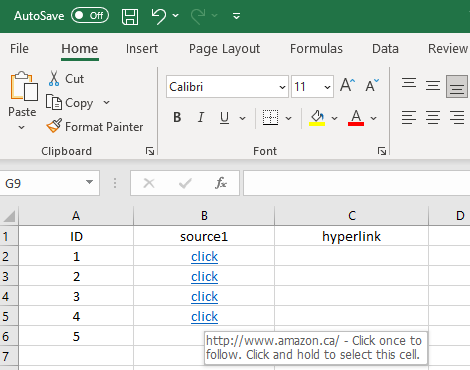The height and width of the screenshot is (370, 470).
Task: Confirm the entry with the checkmark
Action: (x=185, y=183)
